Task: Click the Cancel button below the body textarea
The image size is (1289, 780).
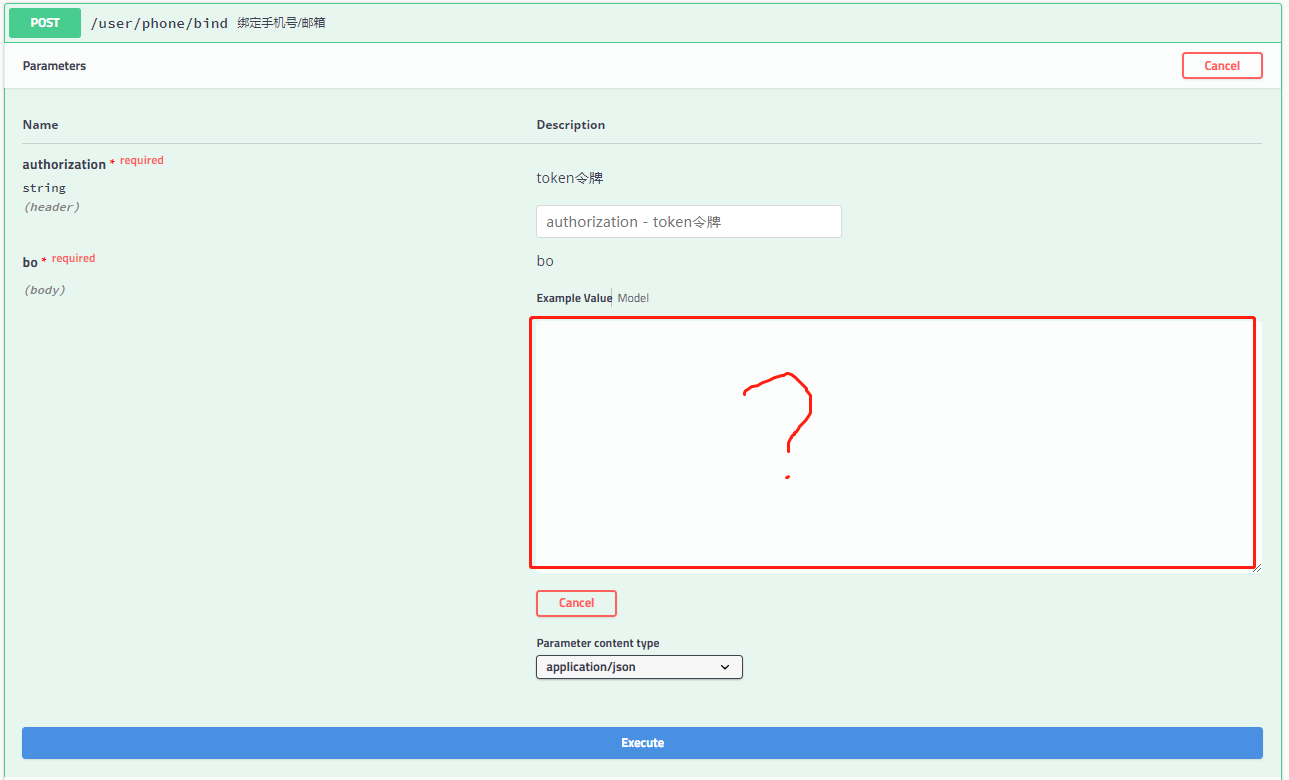Action: 576,603
